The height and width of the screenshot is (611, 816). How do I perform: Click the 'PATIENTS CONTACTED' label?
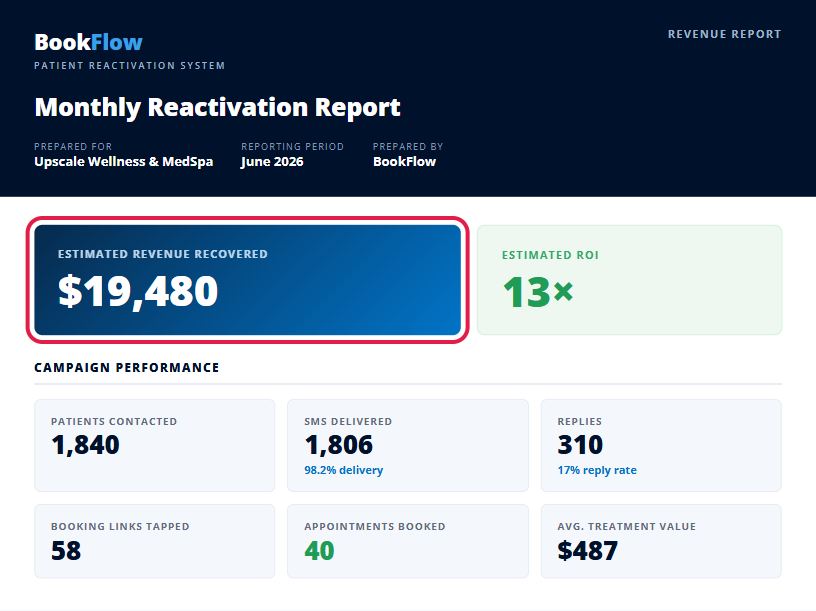(114, 422)
